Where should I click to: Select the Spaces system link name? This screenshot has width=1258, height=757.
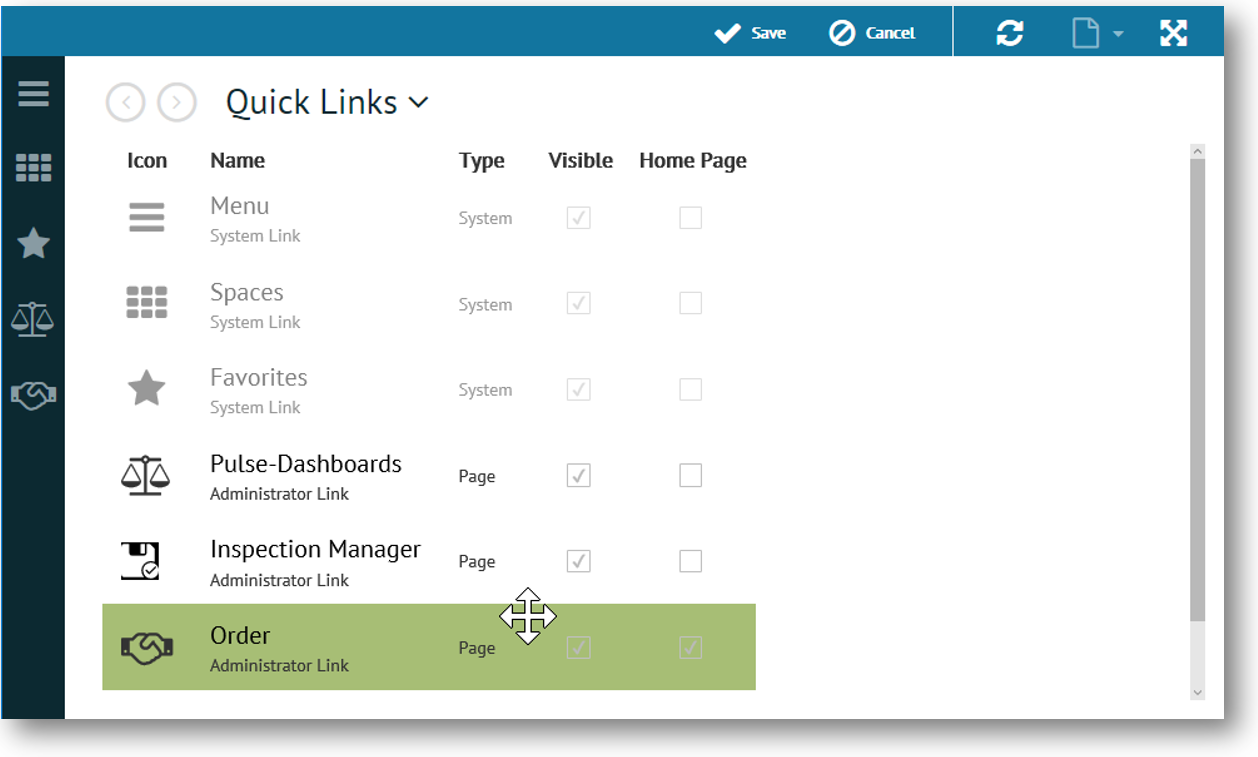[247, 293]
